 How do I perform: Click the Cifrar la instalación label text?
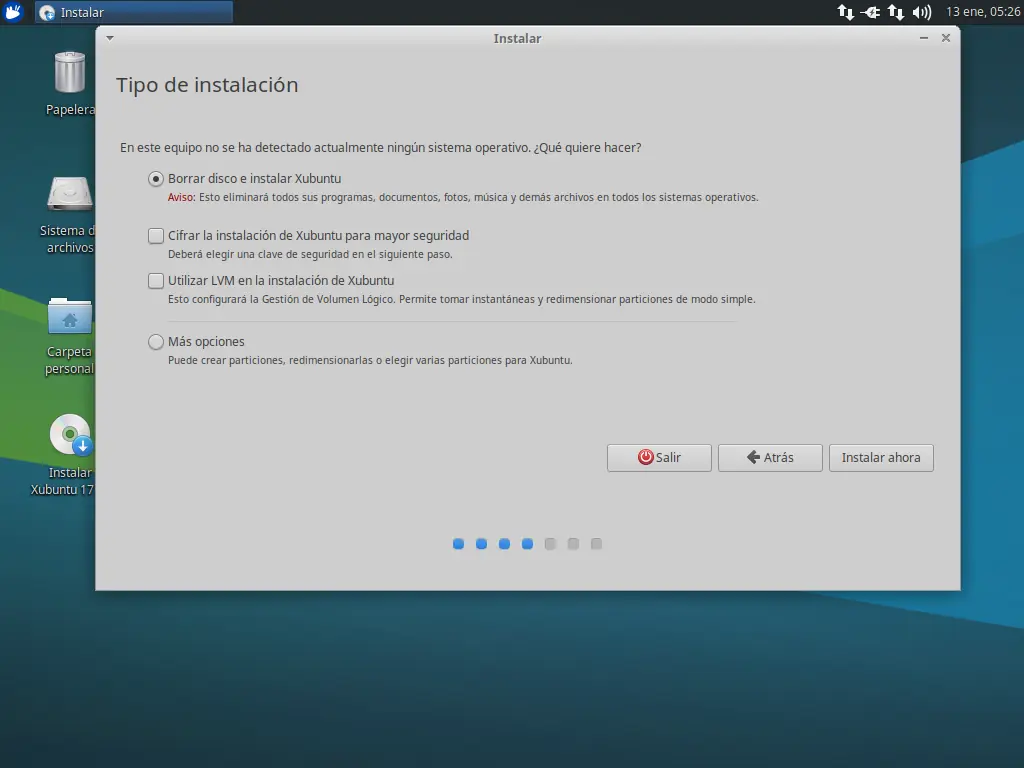[x=318, y=236]
